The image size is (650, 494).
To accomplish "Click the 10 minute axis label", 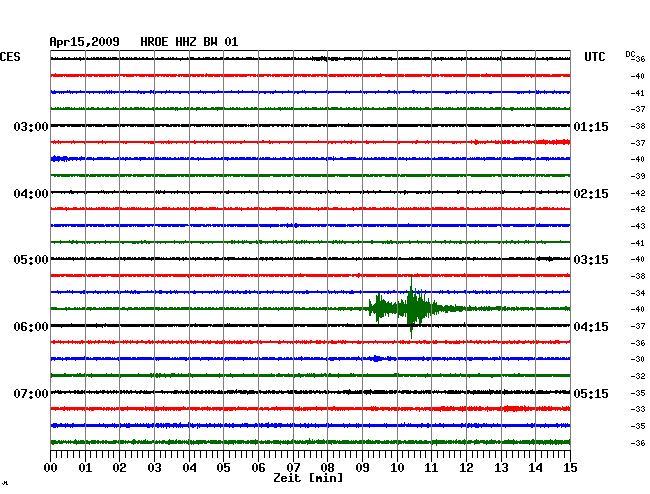I will point(397,468).
